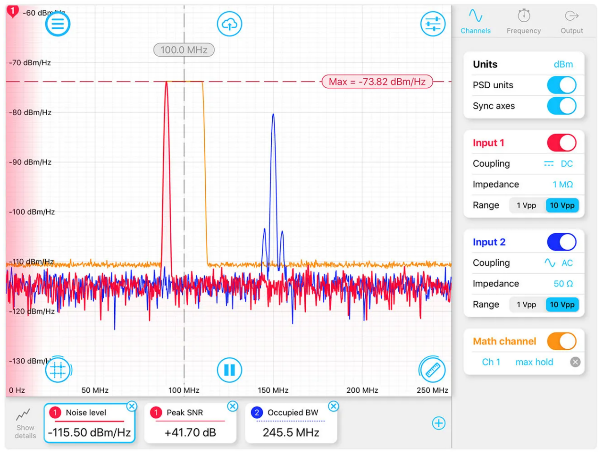
Task: Open the hamburger main menu
Action: click(x=57, y=24)
